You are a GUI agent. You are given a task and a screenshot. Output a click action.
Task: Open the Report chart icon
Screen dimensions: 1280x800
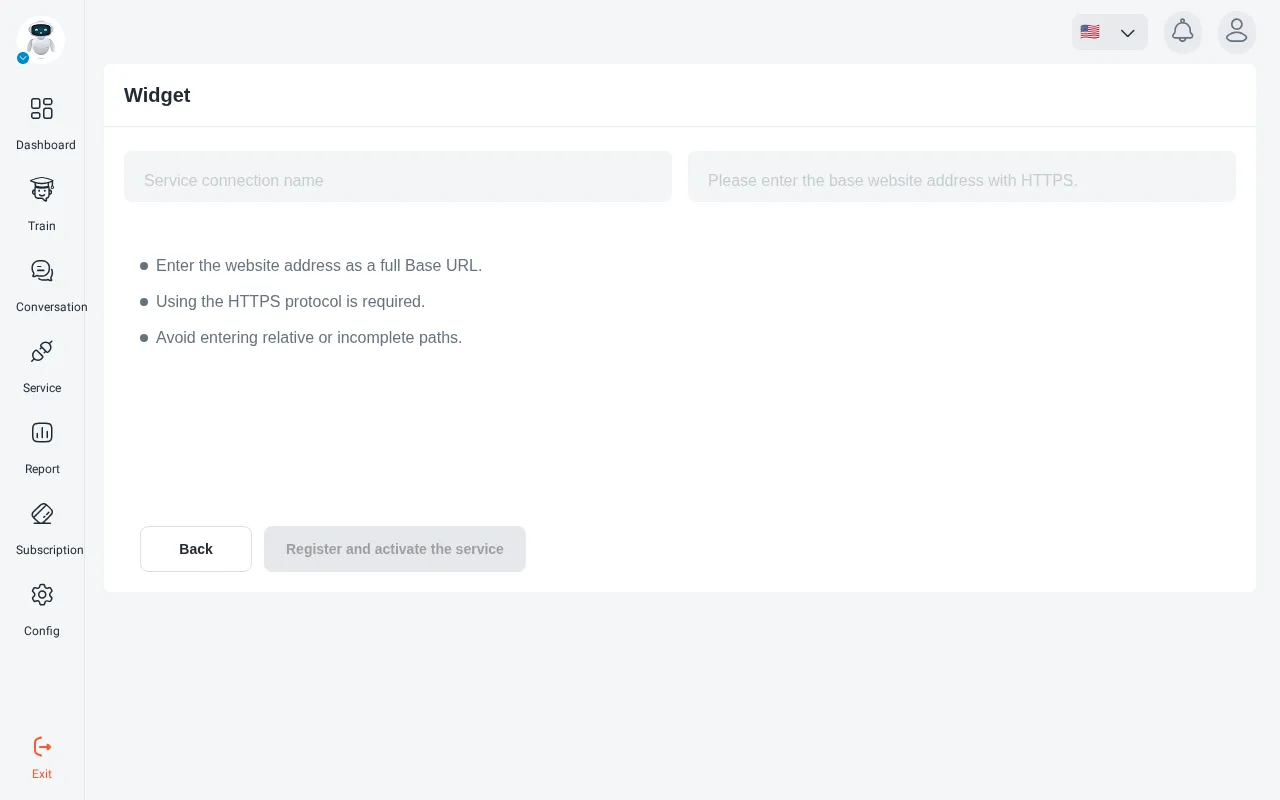(x=42, y=433)
